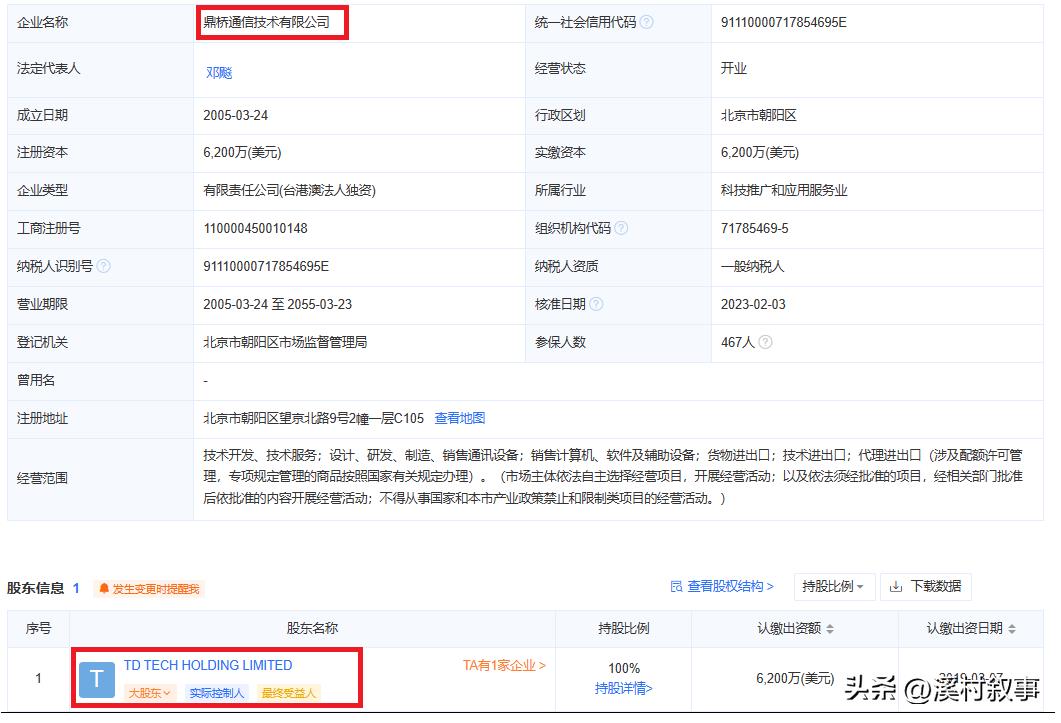Click the 纳税人资质 value 一般纳税人
The width and height of the screenshot is (1061, 723).
coord(752,266)
